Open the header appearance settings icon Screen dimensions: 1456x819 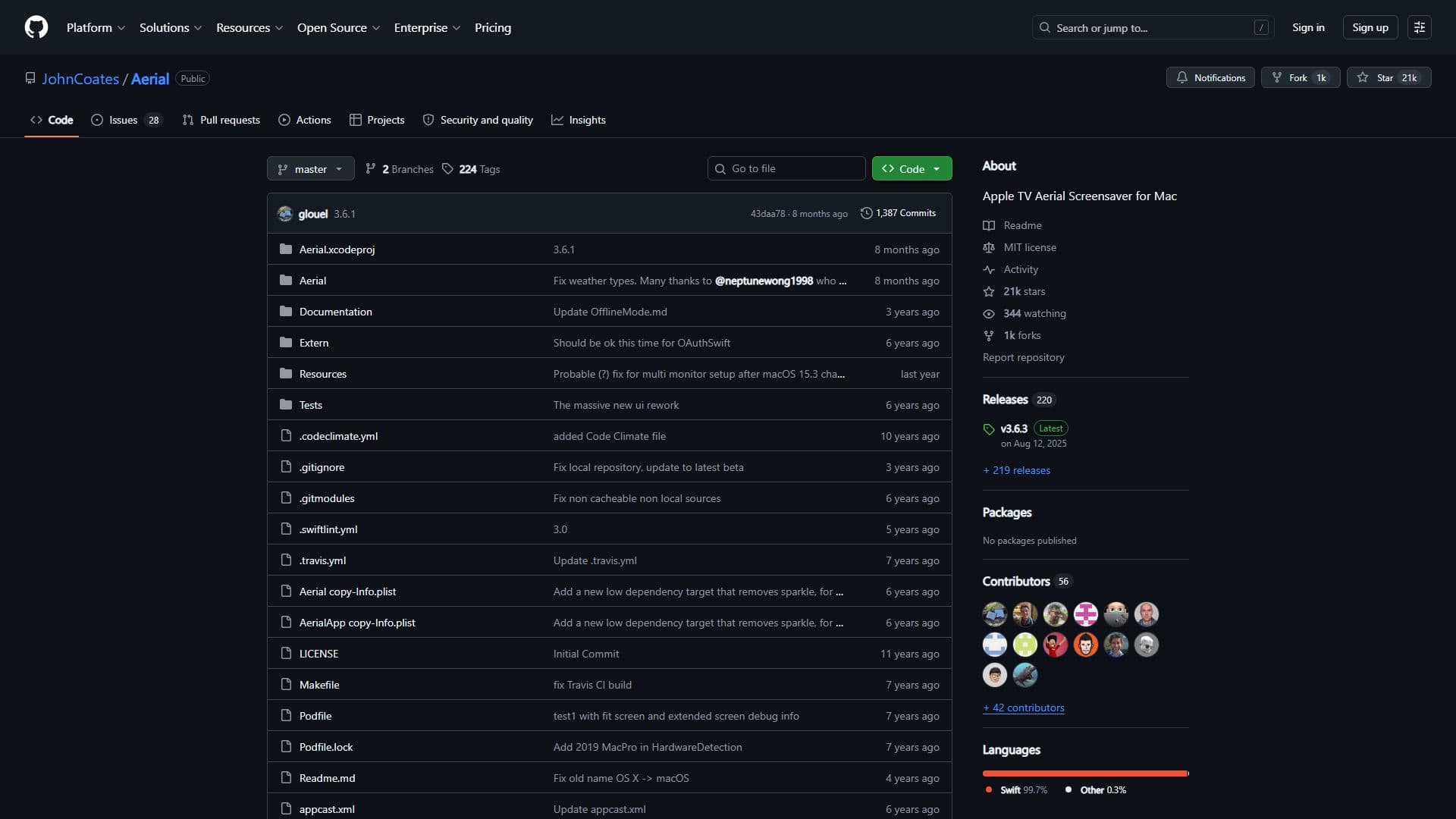point(1420,27)
